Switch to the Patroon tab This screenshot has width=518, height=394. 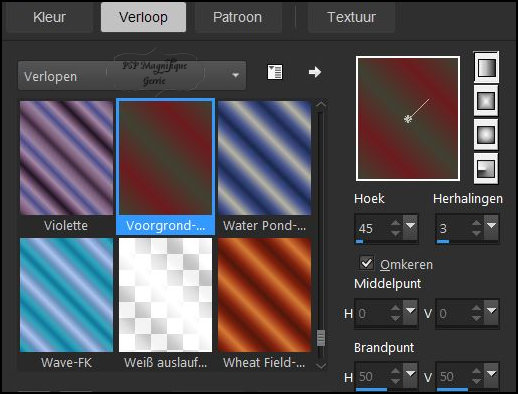pyautogui.click(x=237, y=17)
